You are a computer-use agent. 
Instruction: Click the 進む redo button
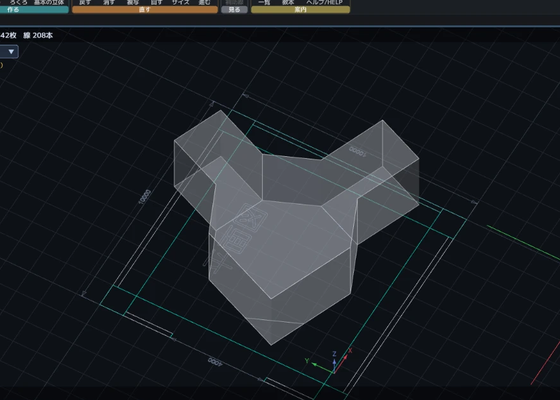pyautogui.click(x=204, y=2)
